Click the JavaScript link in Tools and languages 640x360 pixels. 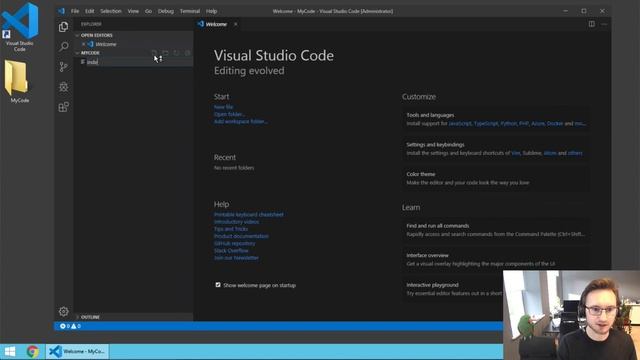click(460, 123)
